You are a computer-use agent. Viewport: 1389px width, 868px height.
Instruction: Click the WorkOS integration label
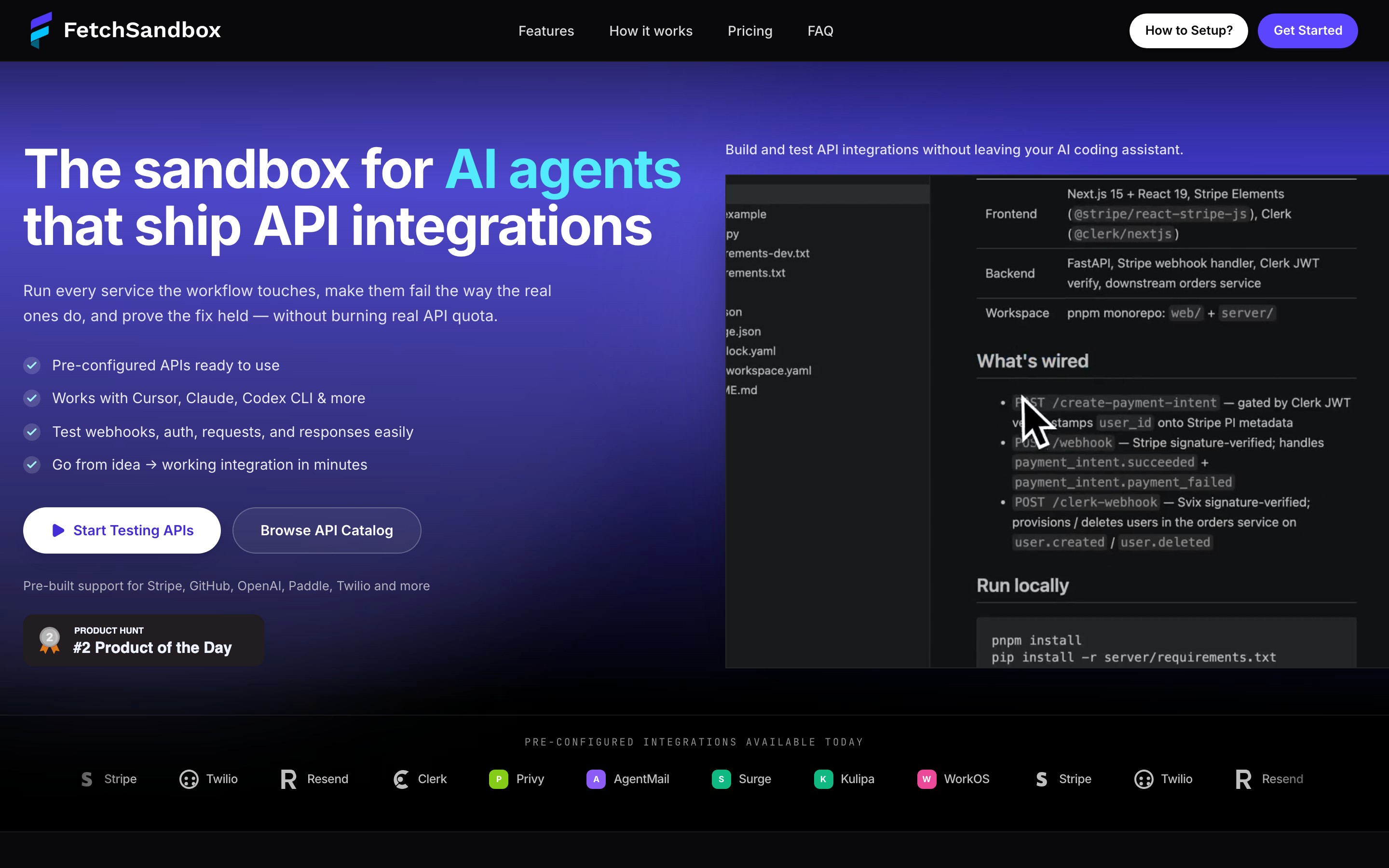967,779
